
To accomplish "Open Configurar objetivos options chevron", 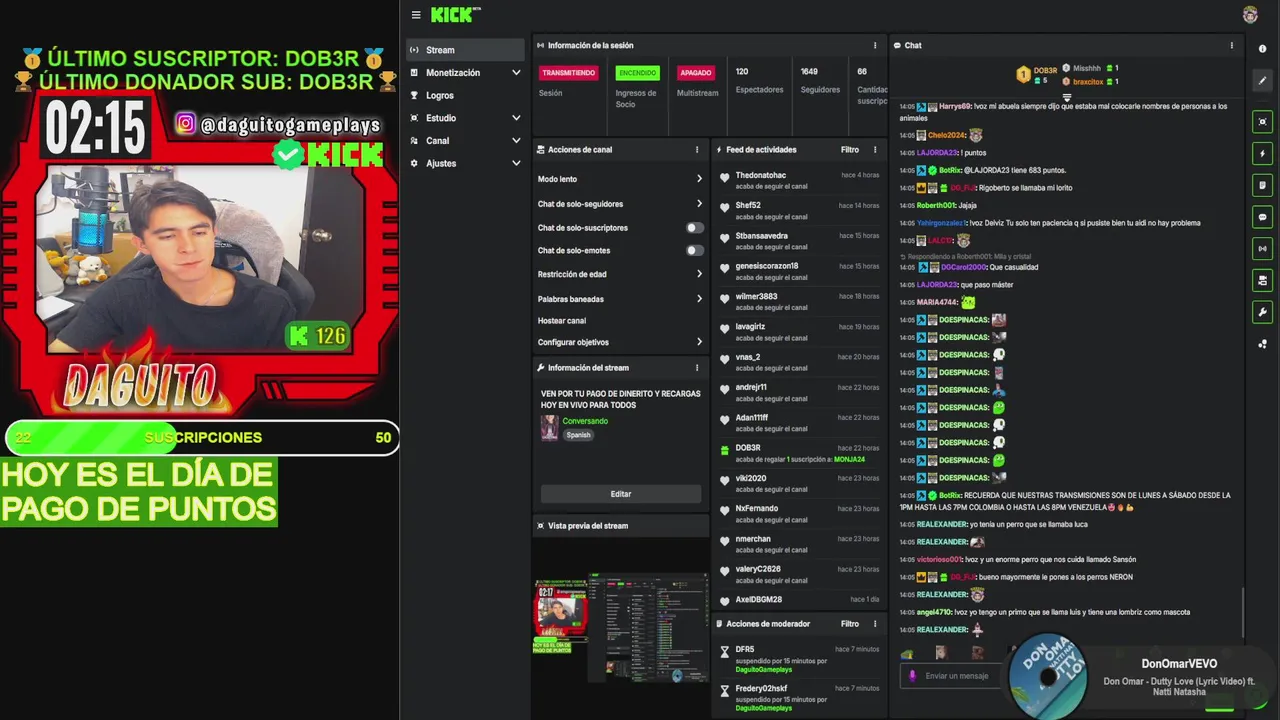I will tap(699, 342).
